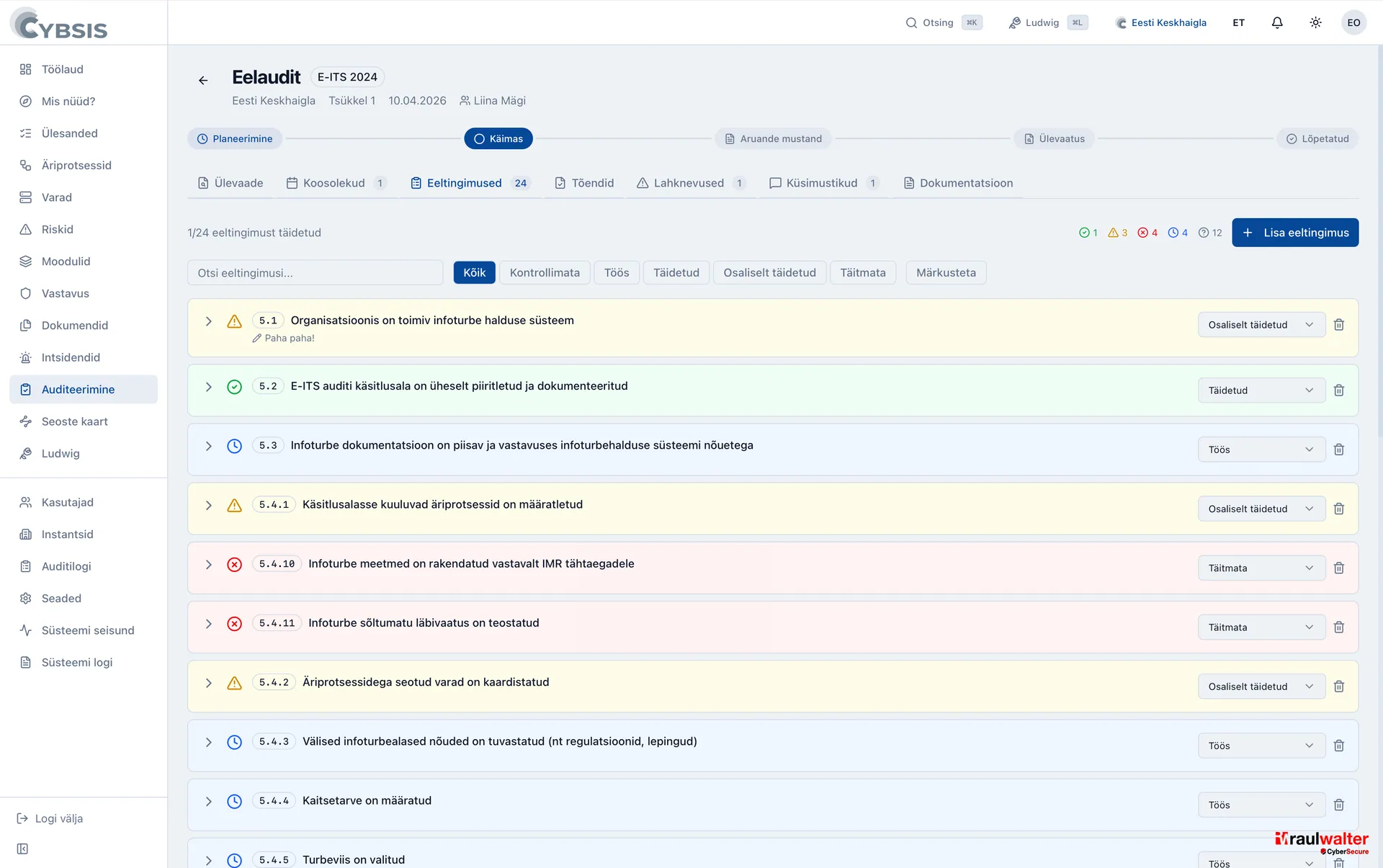Change language with ET button
This screenshot has width=1383, height=868.
coord(1238,23)
